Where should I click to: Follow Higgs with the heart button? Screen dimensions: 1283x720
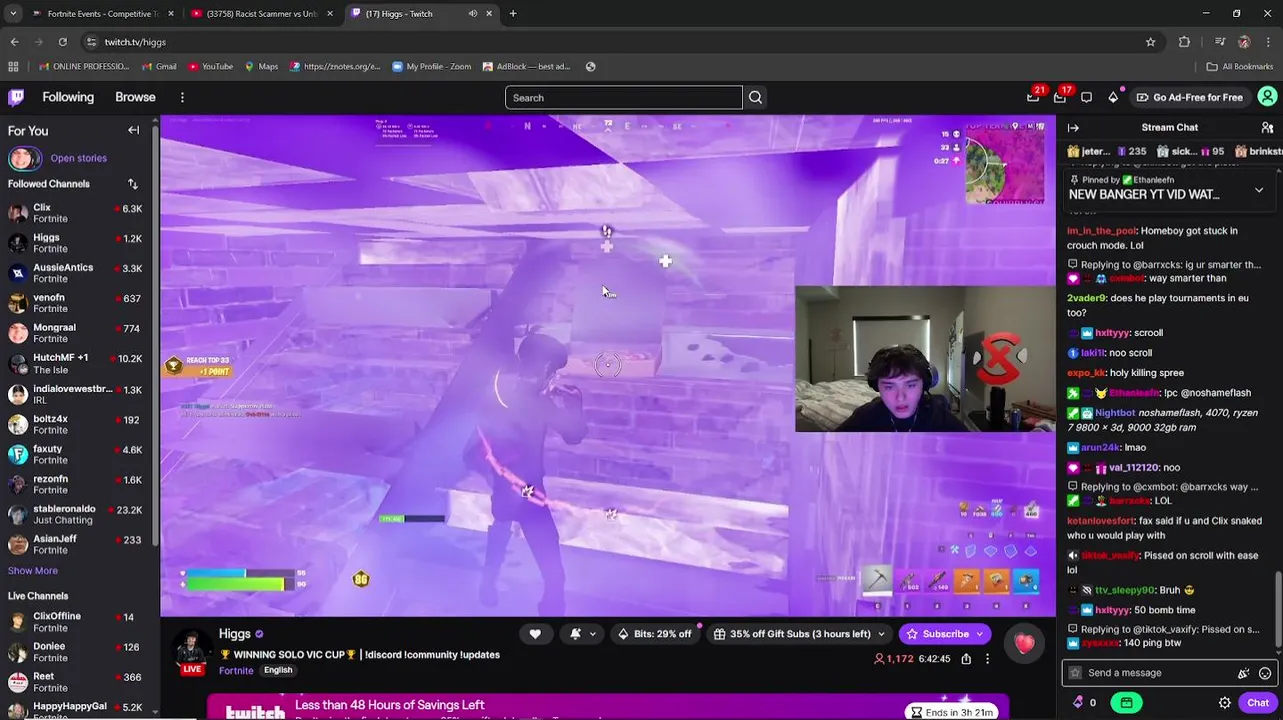pos(535,634)
